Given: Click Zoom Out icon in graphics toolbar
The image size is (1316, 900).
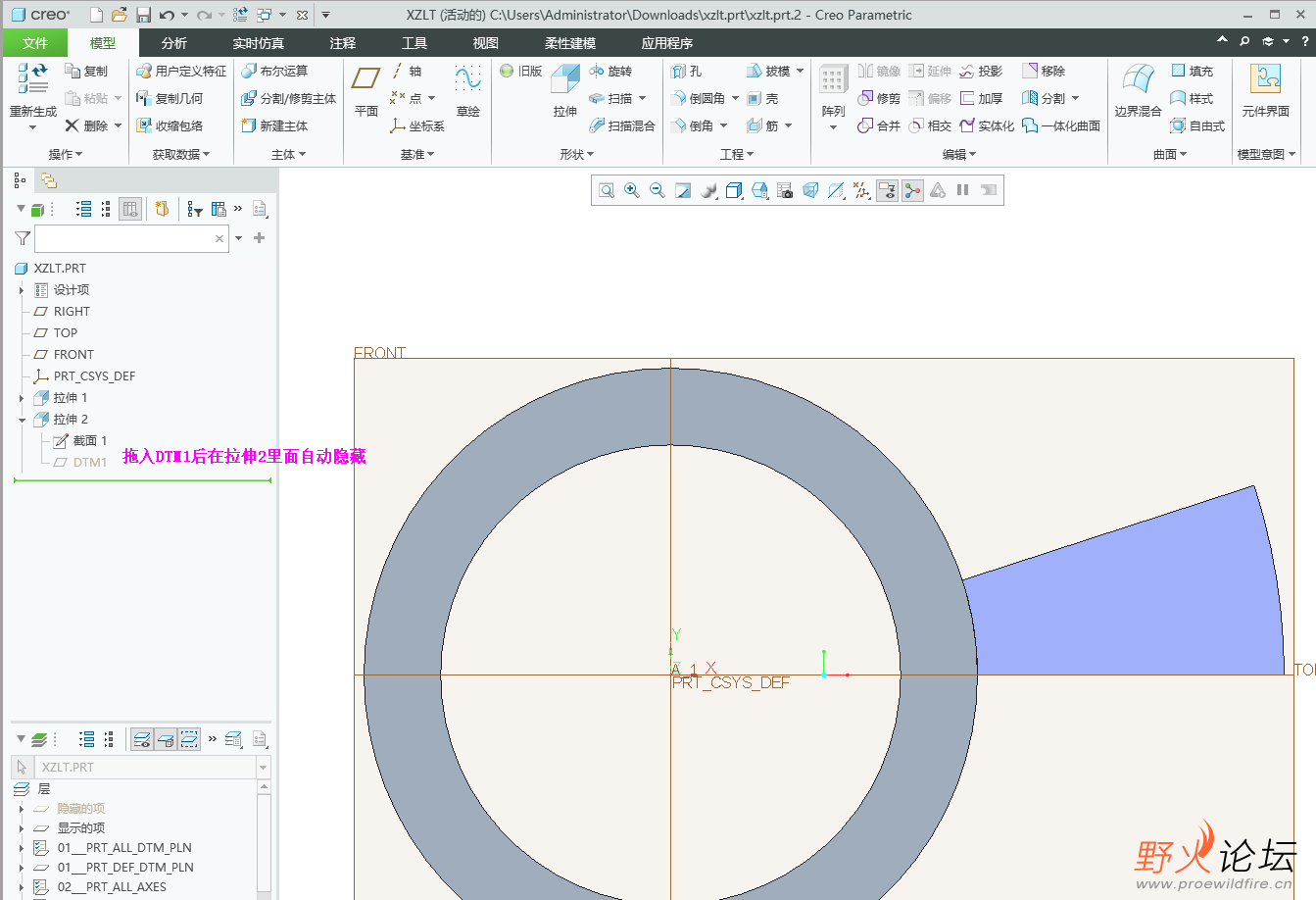Looking at the screenshot, I should point(658,190).
